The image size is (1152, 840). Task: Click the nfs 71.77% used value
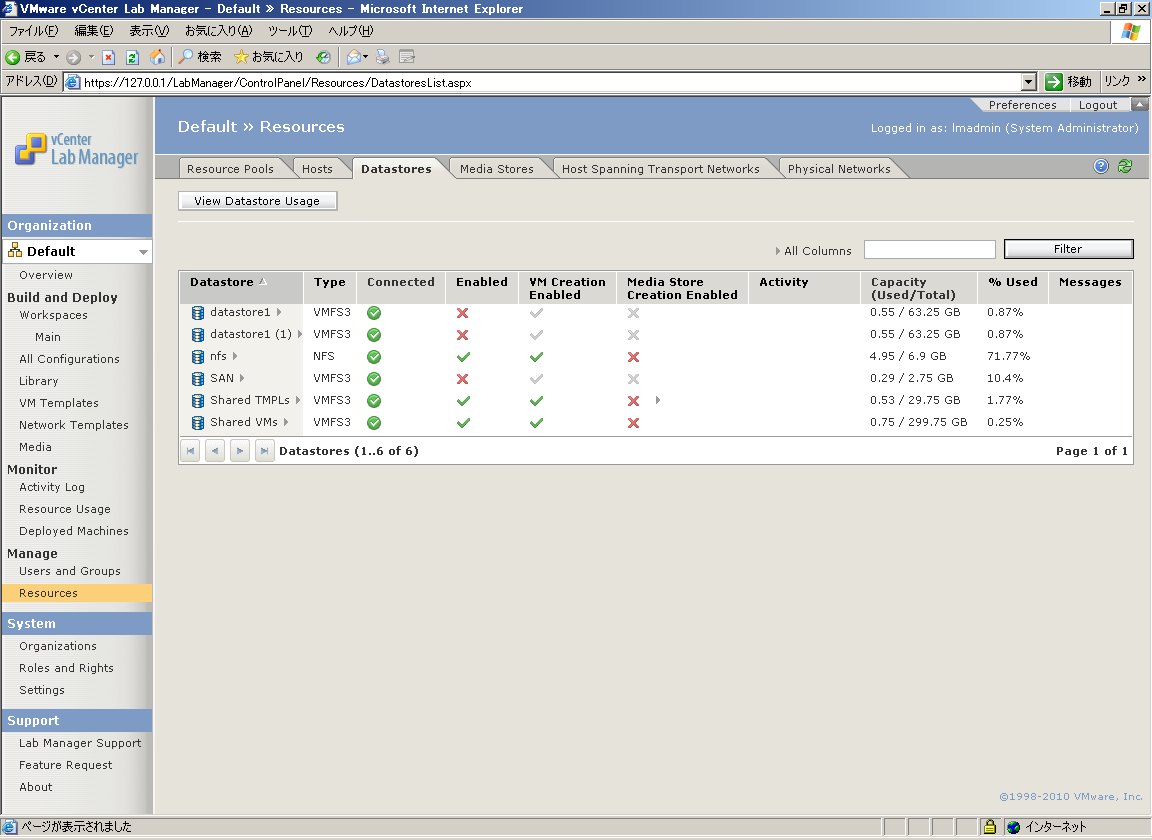(x=1008, y=356)
